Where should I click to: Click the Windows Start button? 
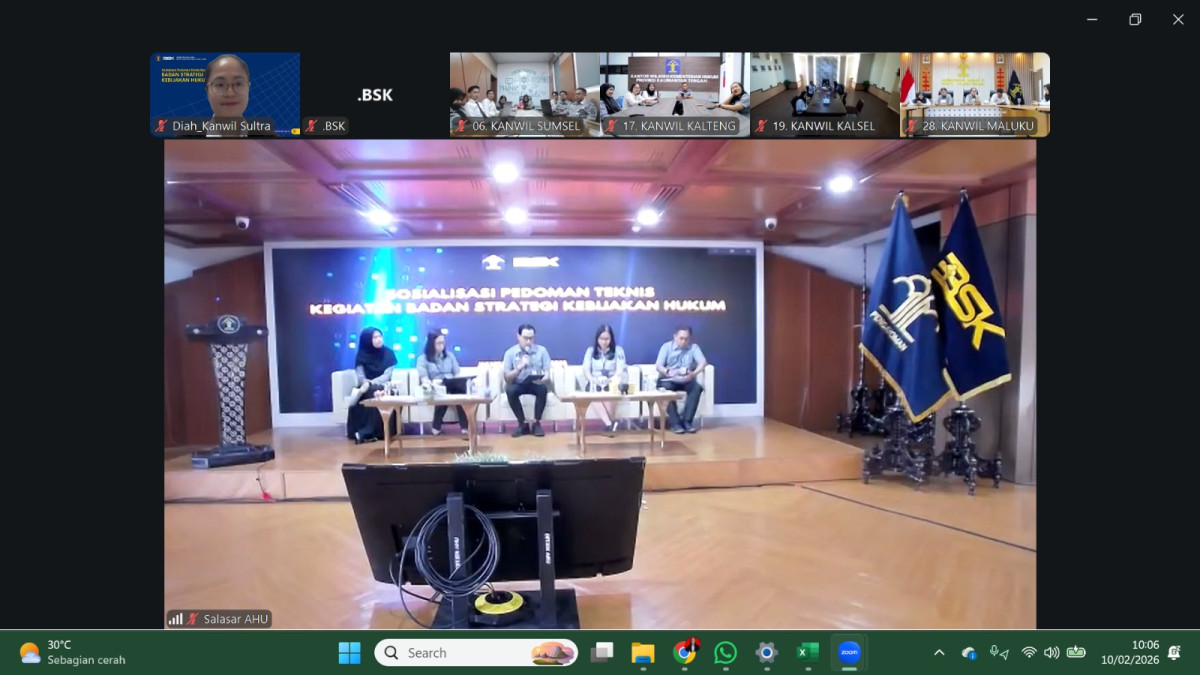tap(349, 653)
